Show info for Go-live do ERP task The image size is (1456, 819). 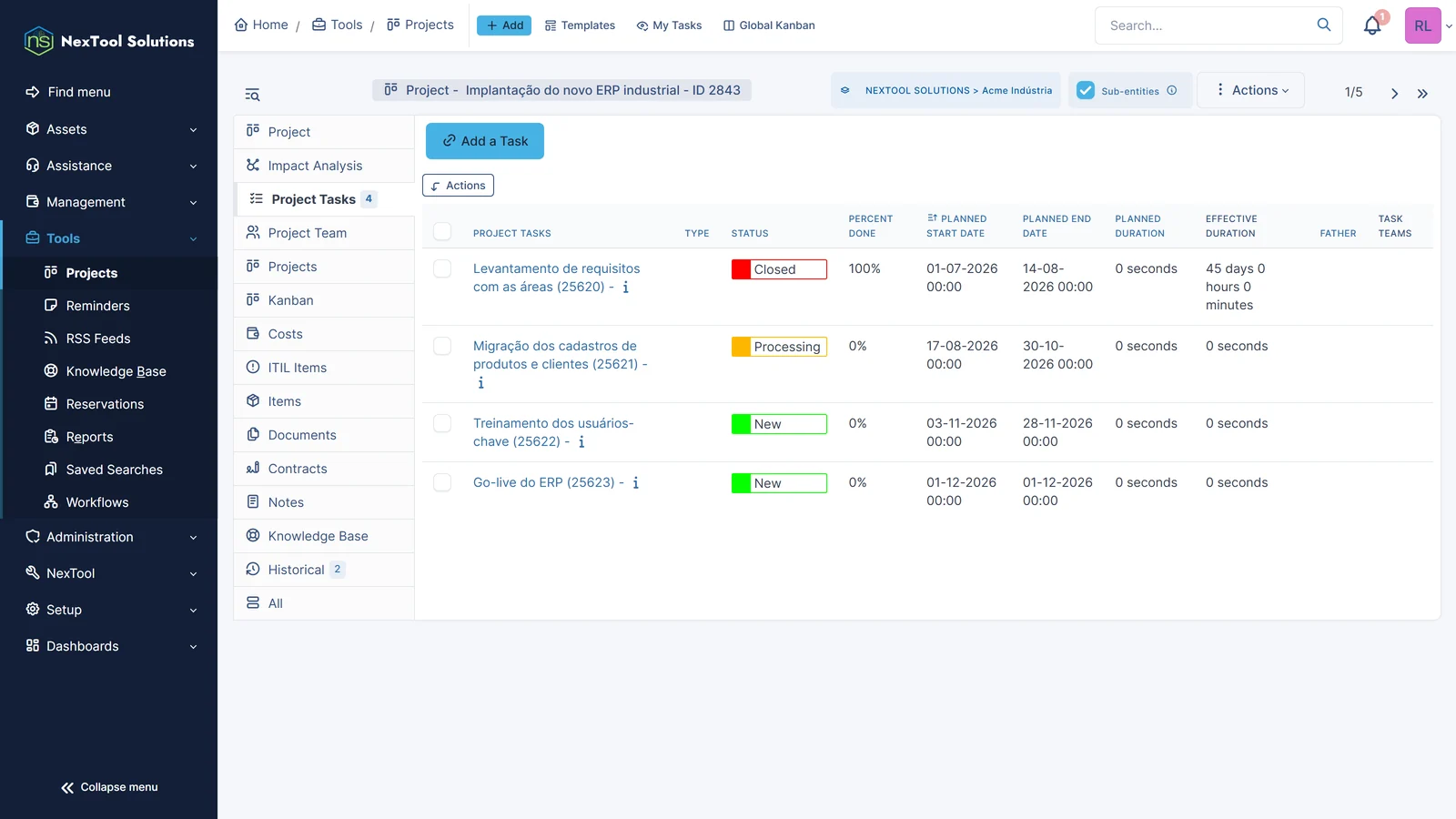tap(635, 482)
